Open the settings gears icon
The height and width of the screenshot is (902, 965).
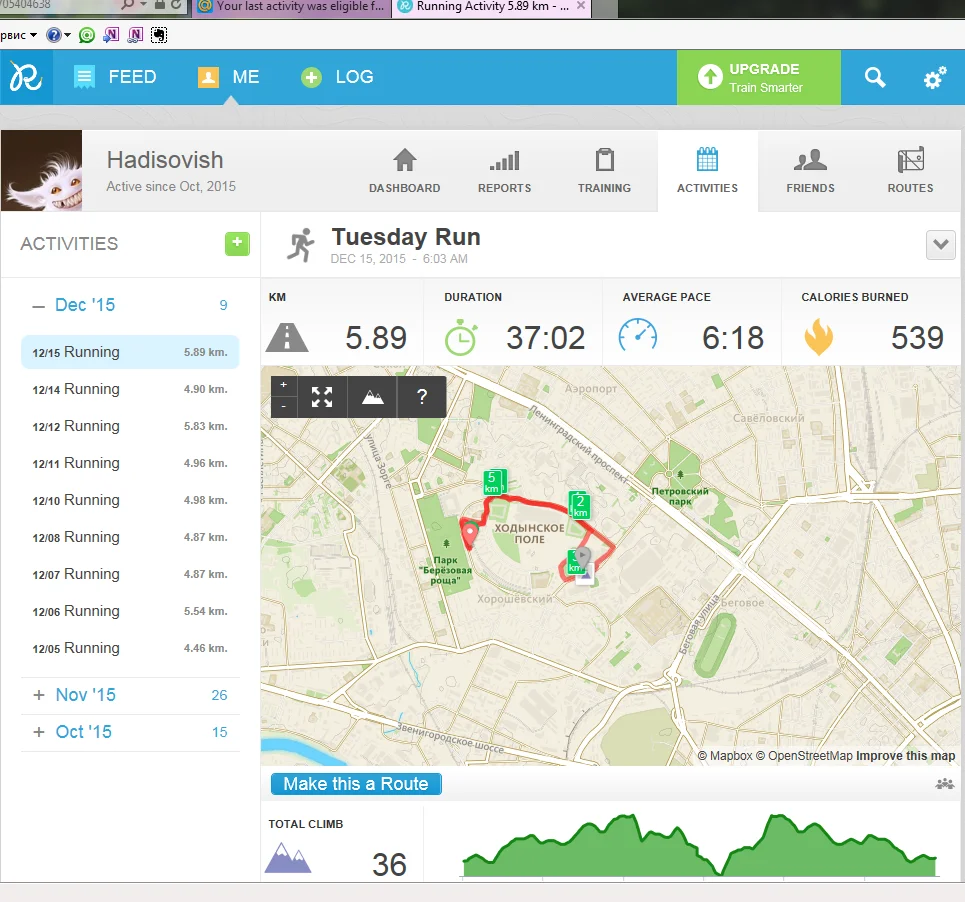pyautogui.click(x=934, y=78)
